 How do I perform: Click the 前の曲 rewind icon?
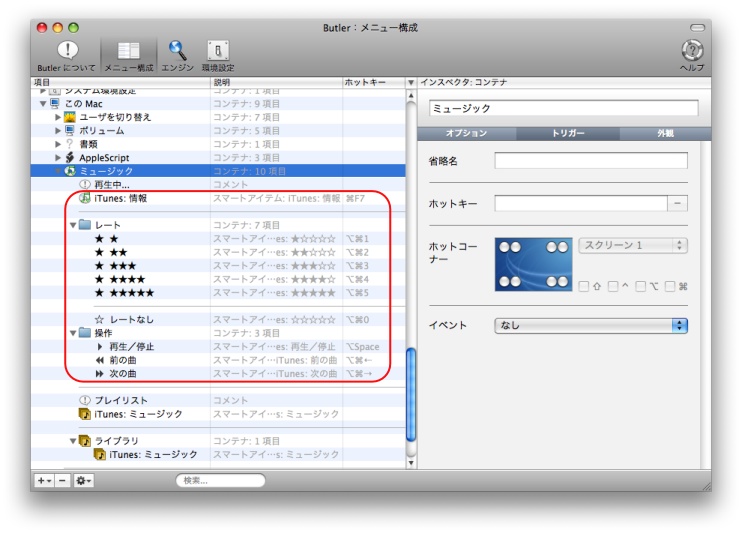[99, 360]
